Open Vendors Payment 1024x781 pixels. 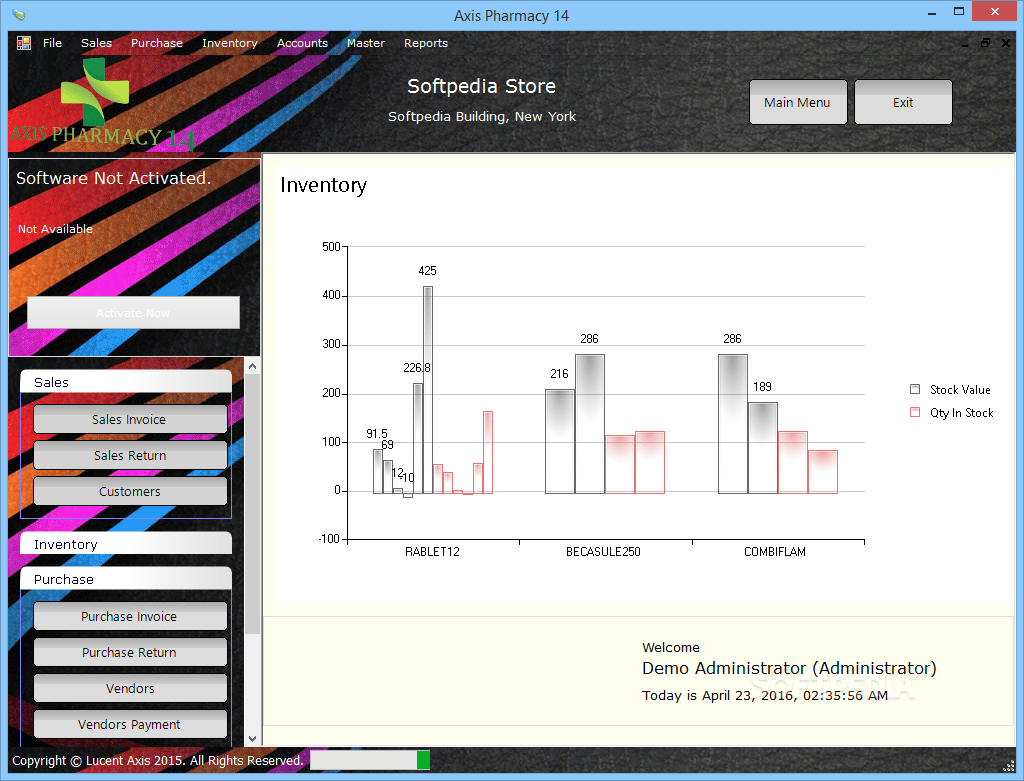(x=130, y=724)
